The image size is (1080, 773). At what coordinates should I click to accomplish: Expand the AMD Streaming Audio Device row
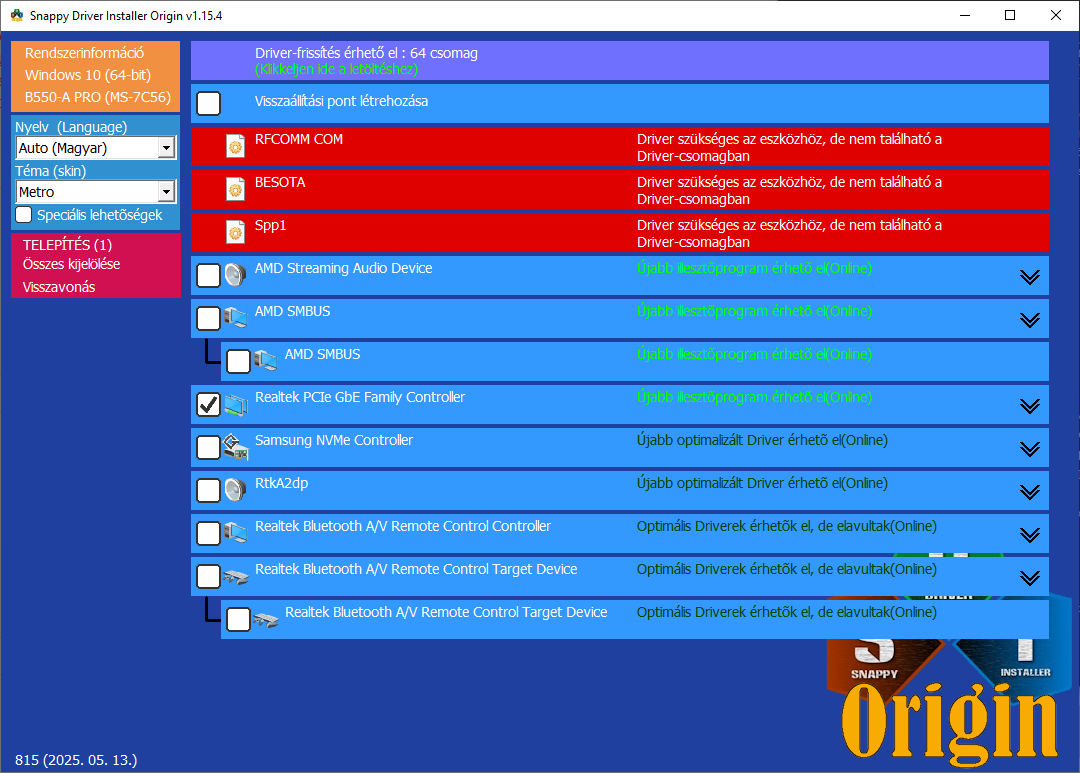(1029, 277)
